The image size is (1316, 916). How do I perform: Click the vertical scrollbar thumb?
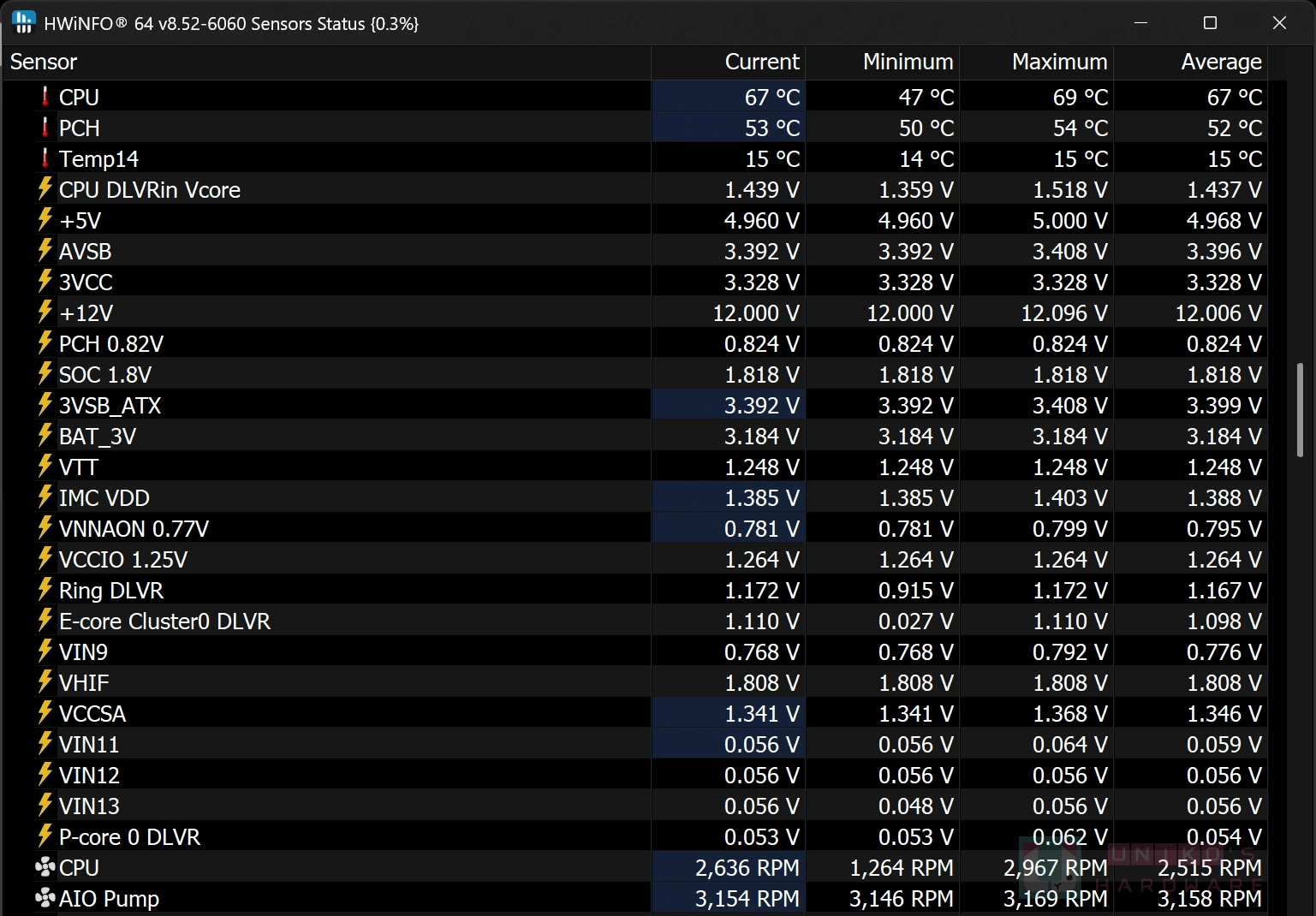[x=1300, y=409]
